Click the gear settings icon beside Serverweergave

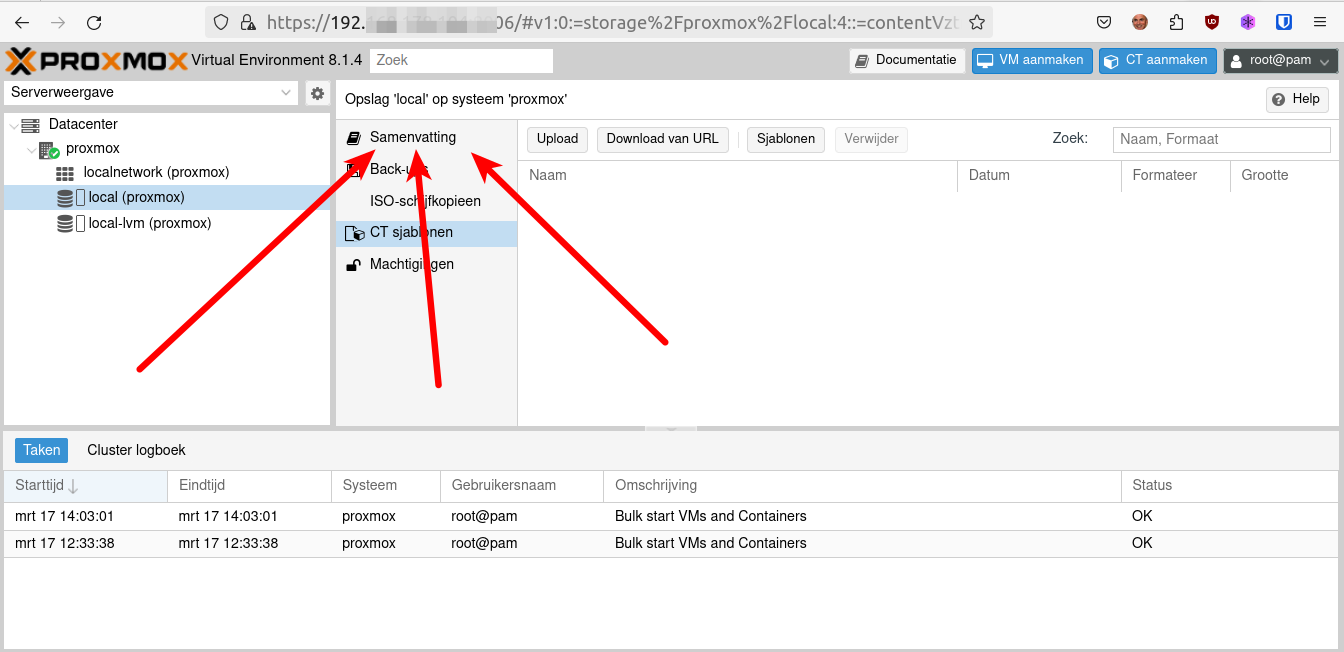tap(317, 93)
